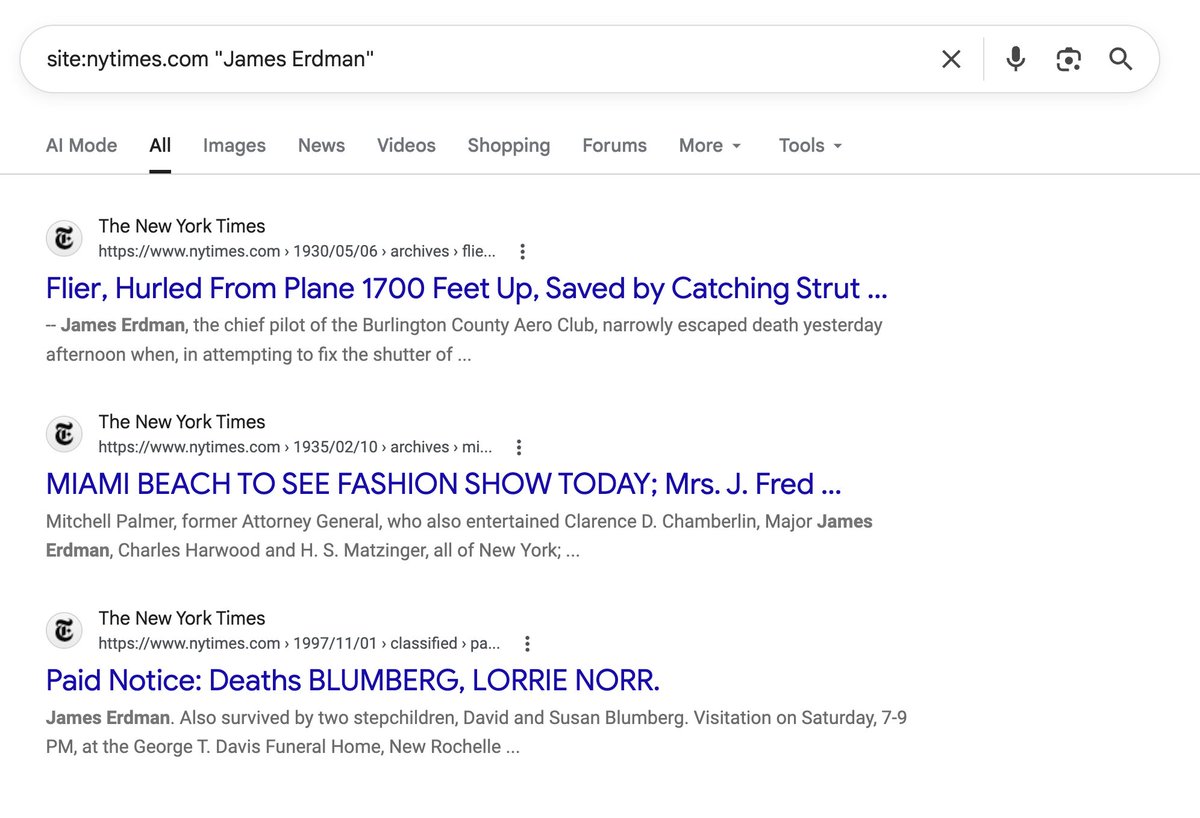Click 'The New York Times' source name above the Miami Beach result
Screen dimensions: 1200x818
182,422
